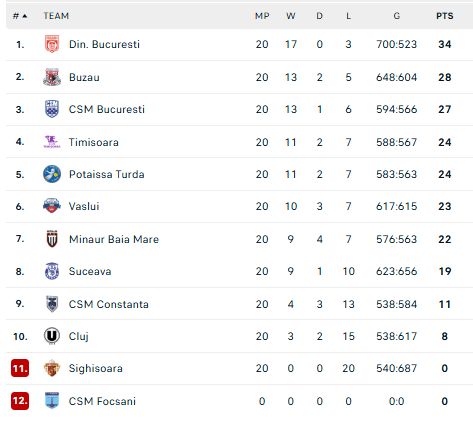Click the G goals column header

pyautogui.click(x=396, y=16)
